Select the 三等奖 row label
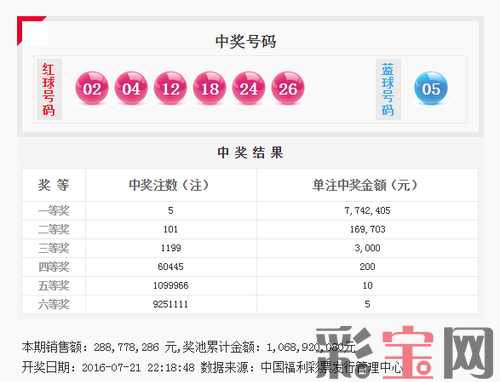500x382 pixels. (x=53, y=248)
